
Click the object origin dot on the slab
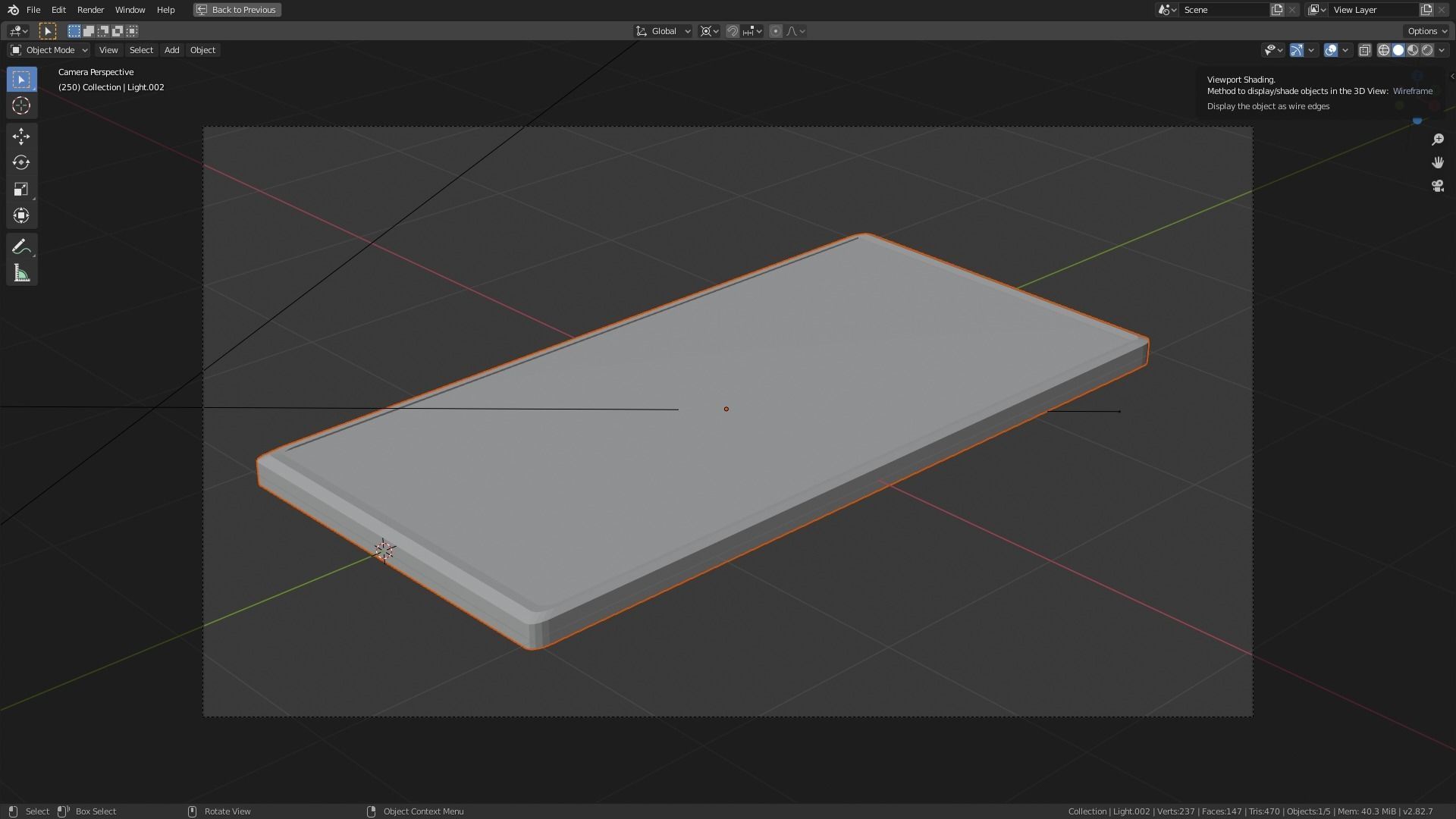[x=726, y=409]
